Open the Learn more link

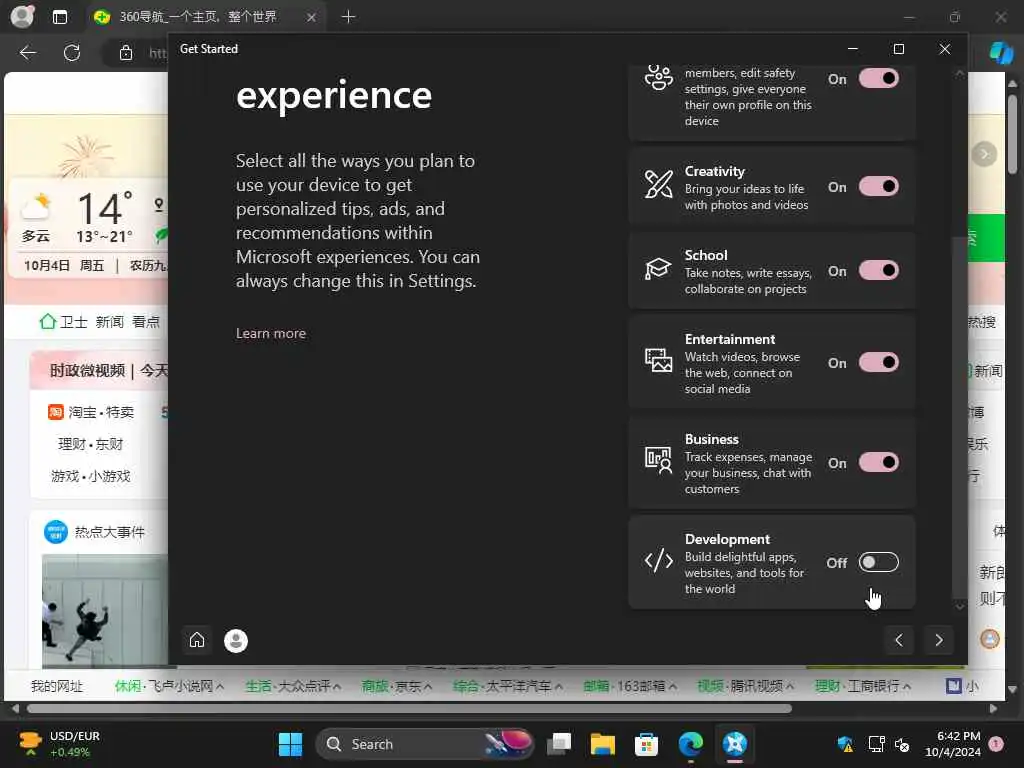coord(270,333)
